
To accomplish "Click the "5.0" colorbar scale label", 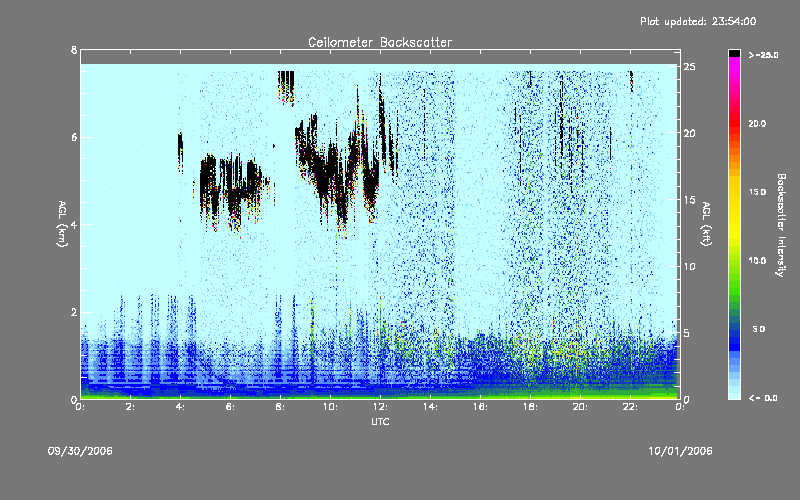I will (759, 329).
